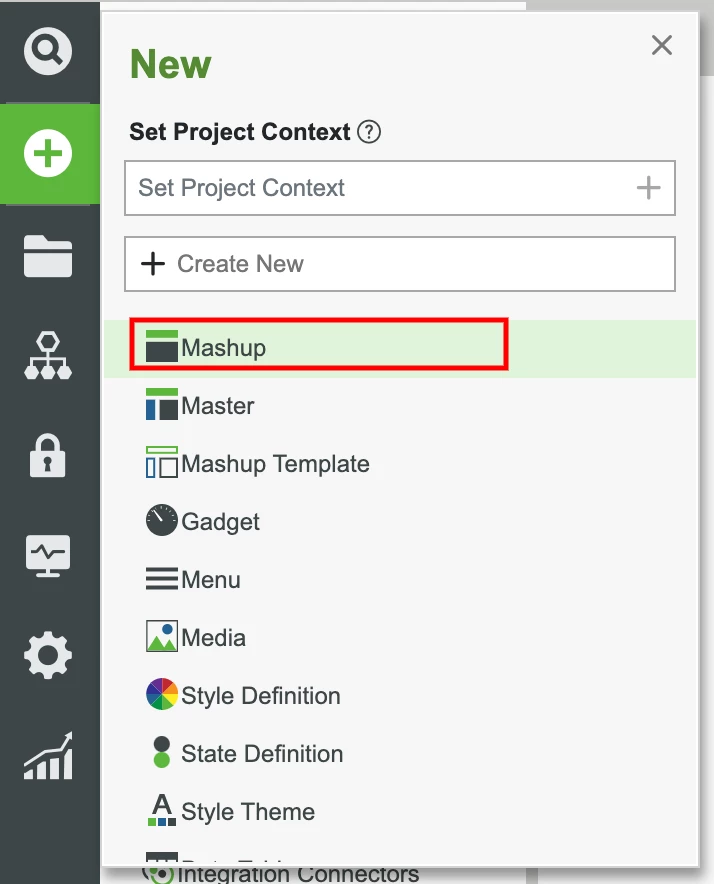Open the Browse folder icon
714x884 pixels.
(x=49, y=256)
